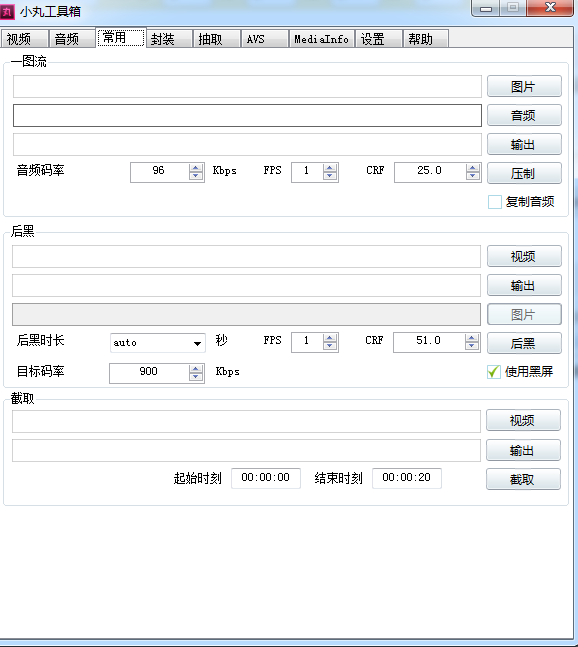Click the 后黑 button
Screen dimensions: 578x647
(524, 343)
